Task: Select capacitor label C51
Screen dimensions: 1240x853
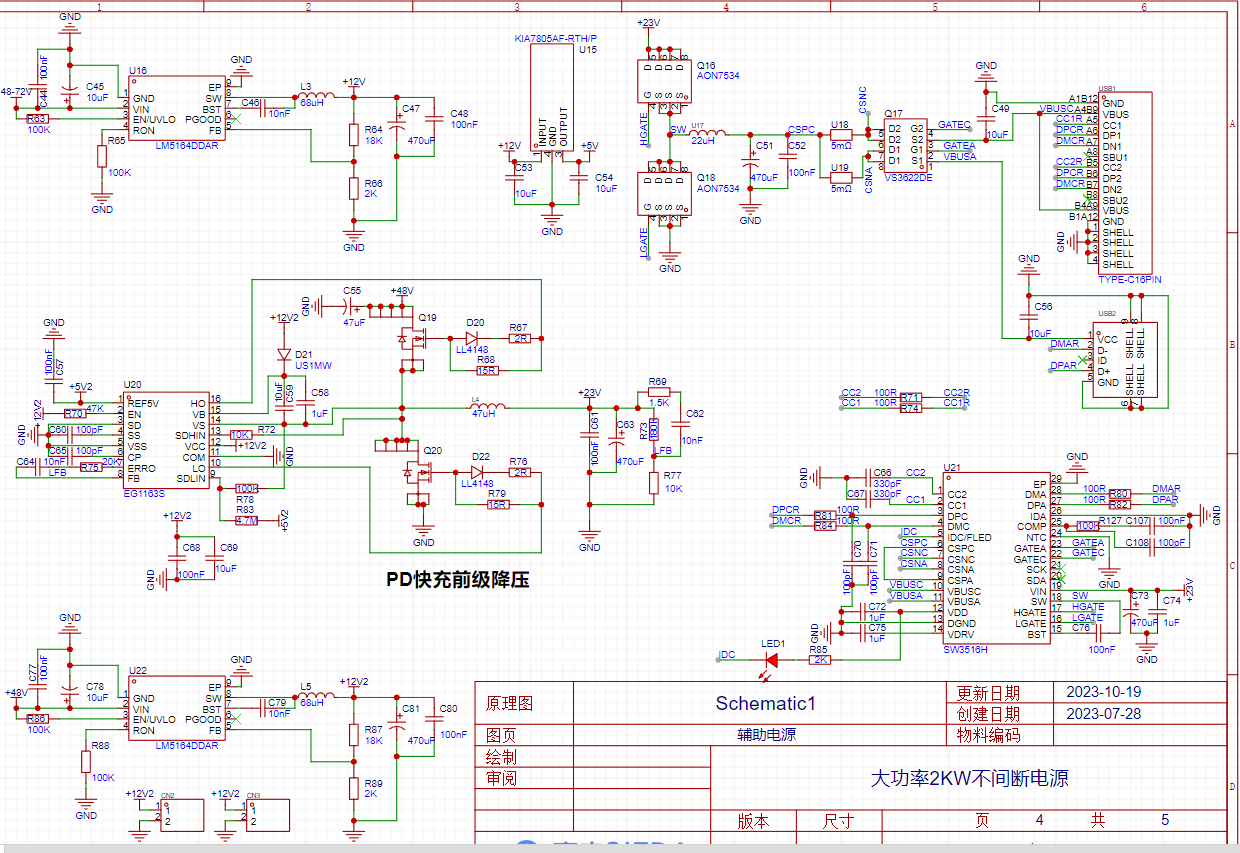Action: point(765,146)
